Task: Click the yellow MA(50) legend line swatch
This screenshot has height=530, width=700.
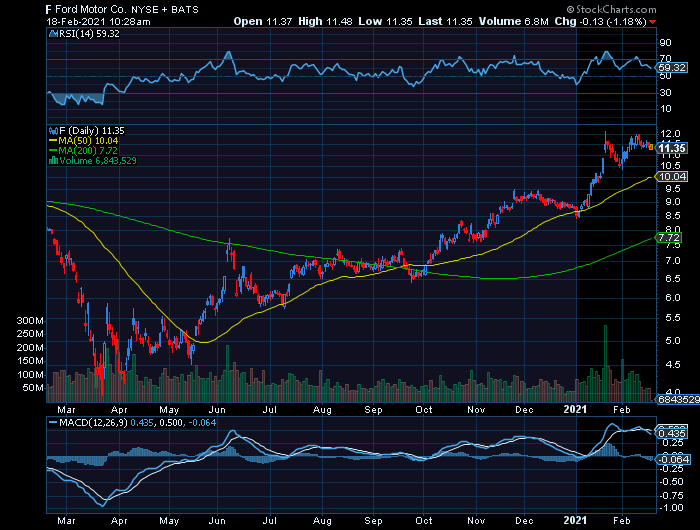Action: coord(53,141)
